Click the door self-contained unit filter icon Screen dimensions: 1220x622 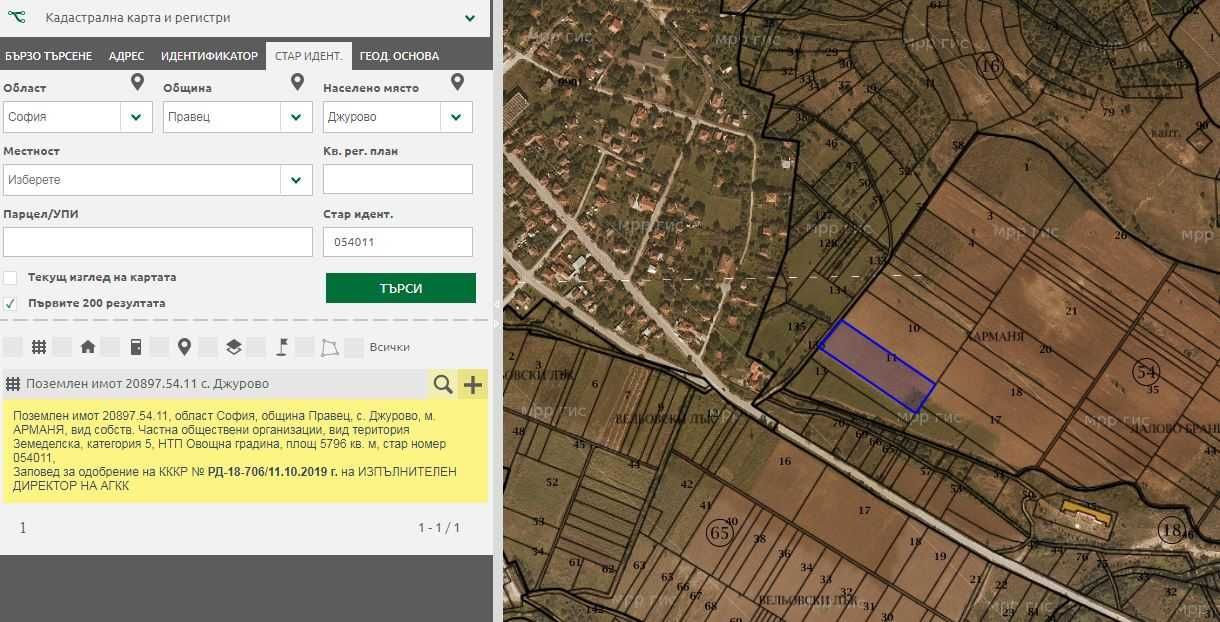[136, 347]
